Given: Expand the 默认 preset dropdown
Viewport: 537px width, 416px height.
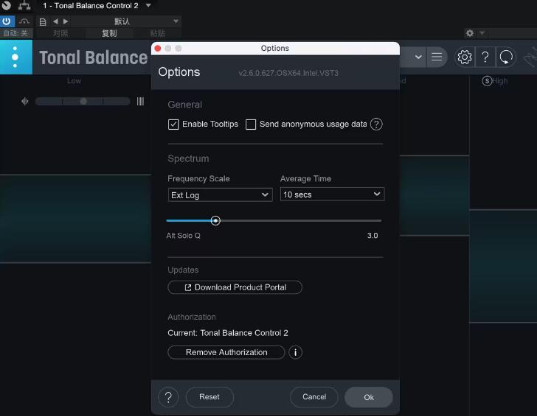Looking at the screenshot, I should click(x=125, y=22).
